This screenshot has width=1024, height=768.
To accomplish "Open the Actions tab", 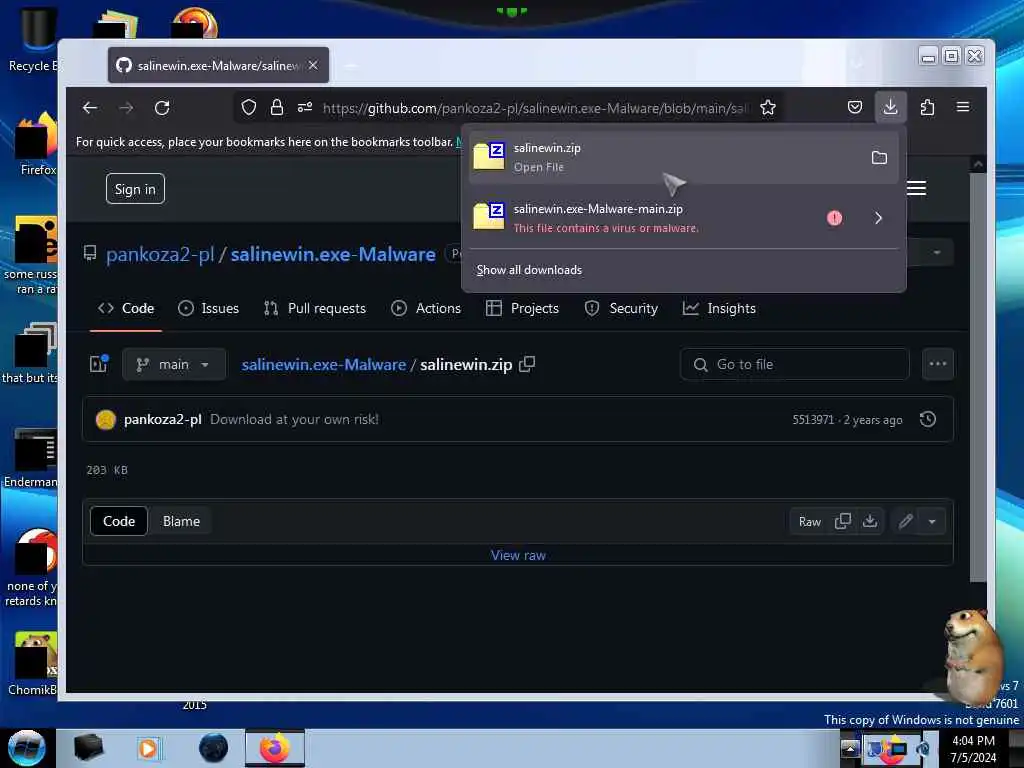I will 426,308.
